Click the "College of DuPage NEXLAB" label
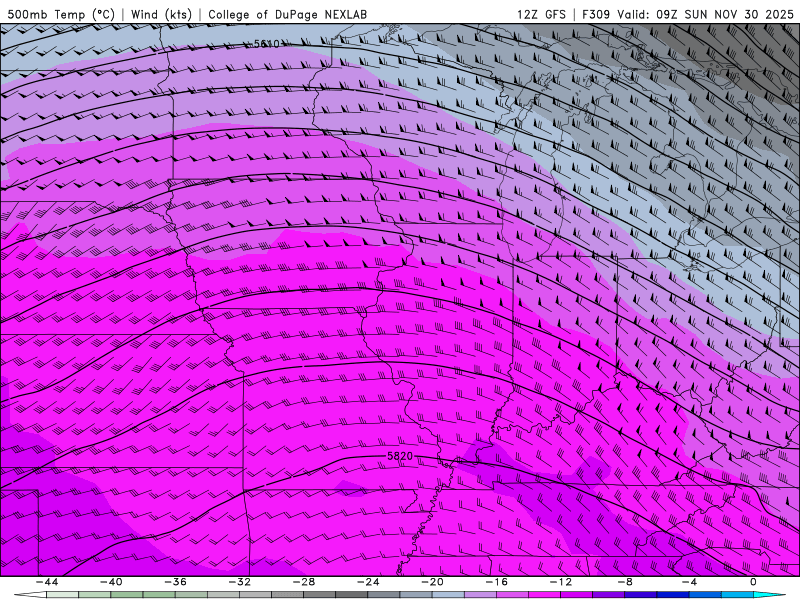The image size is (800, 600). point(287,14)
